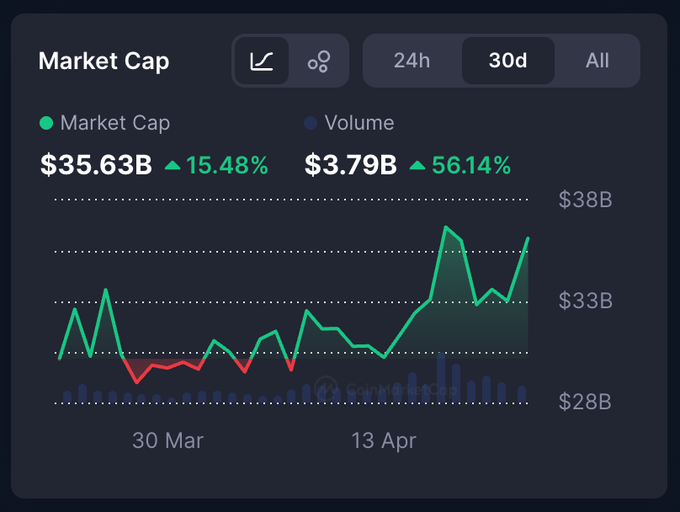Click the dark blue Volume legend dot
This screenshot has width=680, height=512.
point(310,123)
